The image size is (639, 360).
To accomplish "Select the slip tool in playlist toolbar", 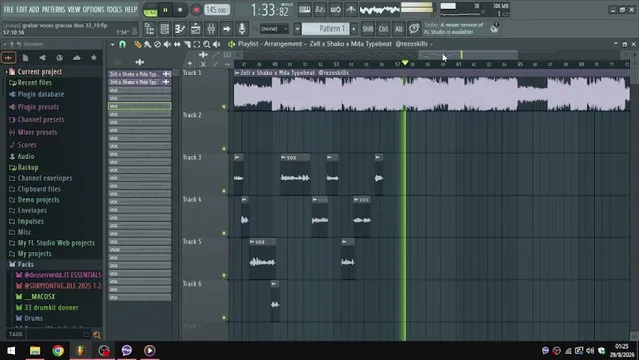I will (x=177, y=44).
